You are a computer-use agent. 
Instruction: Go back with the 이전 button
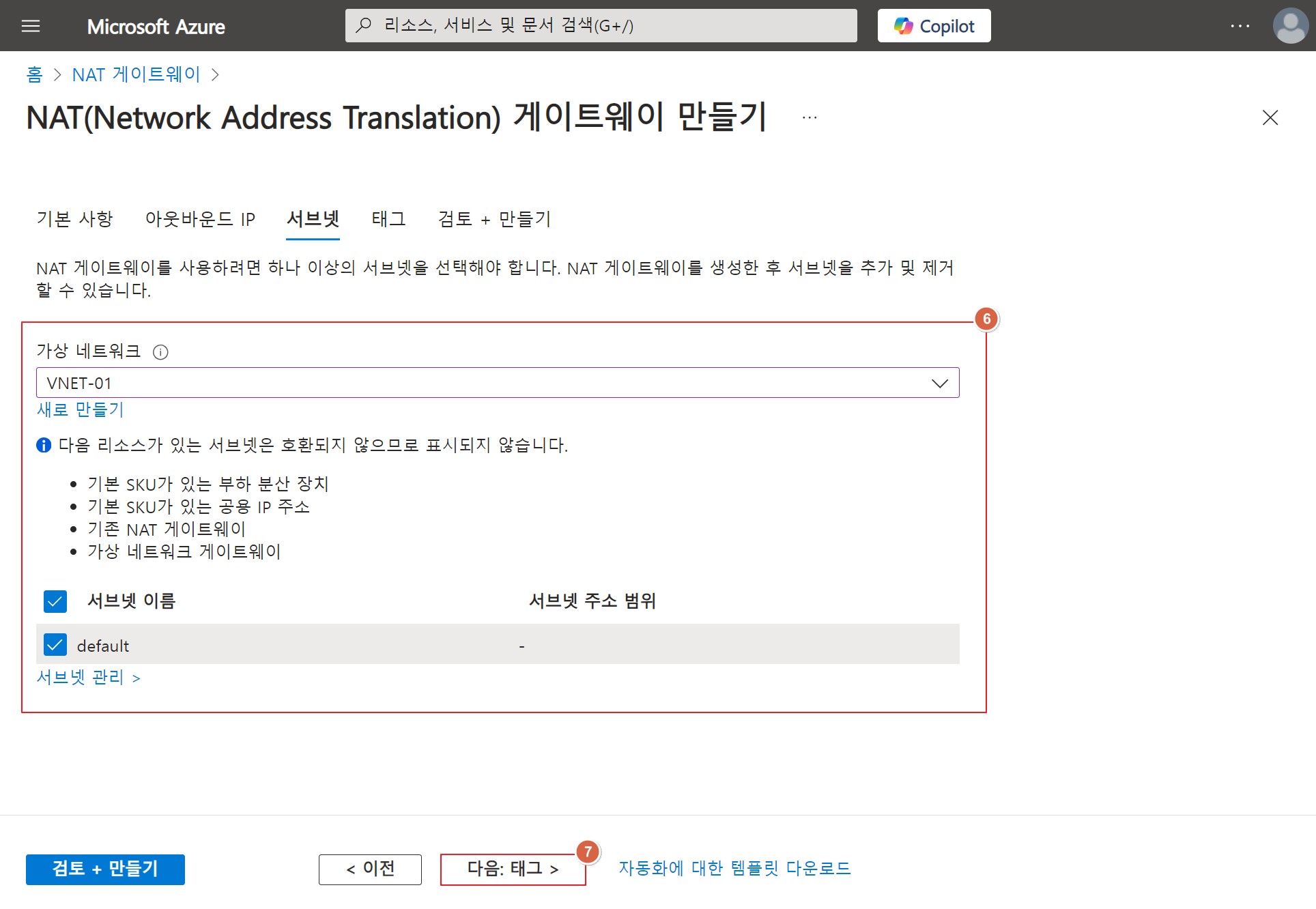click(x=370, y=869)
